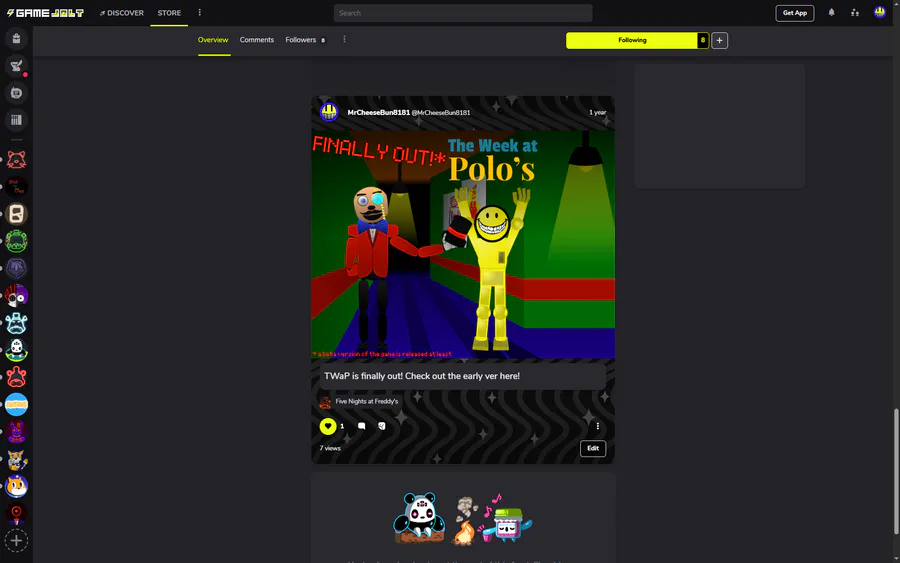
Task: Open the chat icon in left sidebar
Action: coord(16,93)
